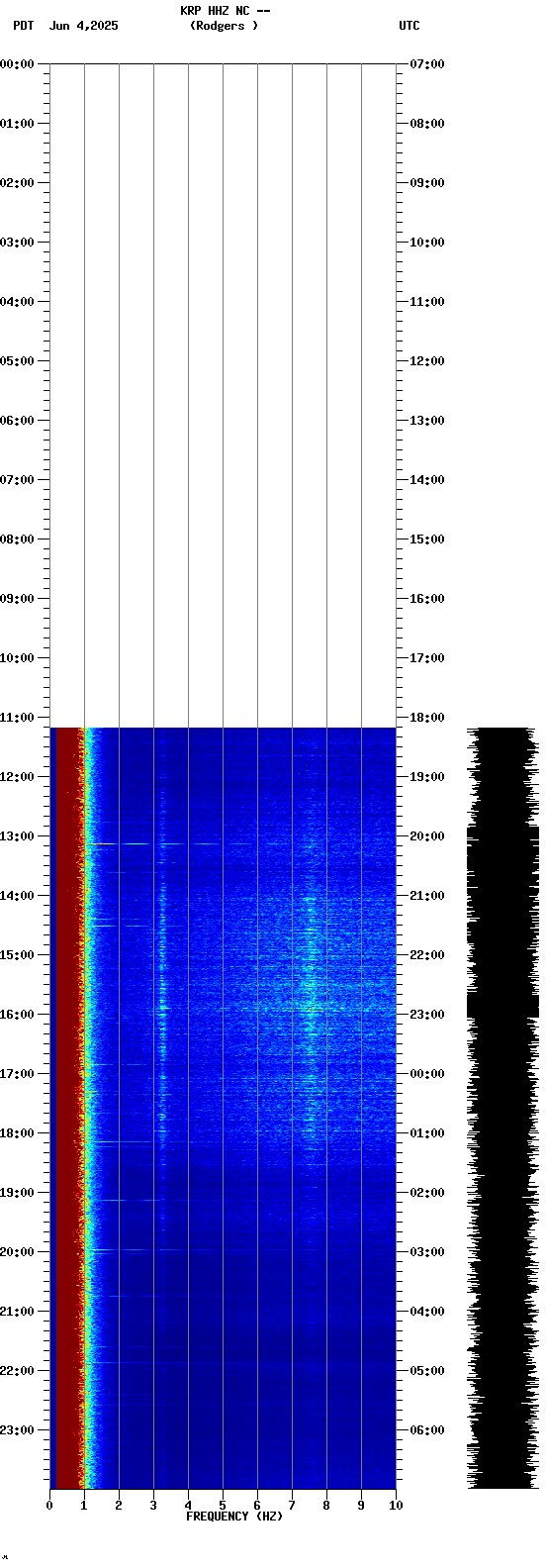Click the '23:00' UTC time tick label

point(427,1015)
